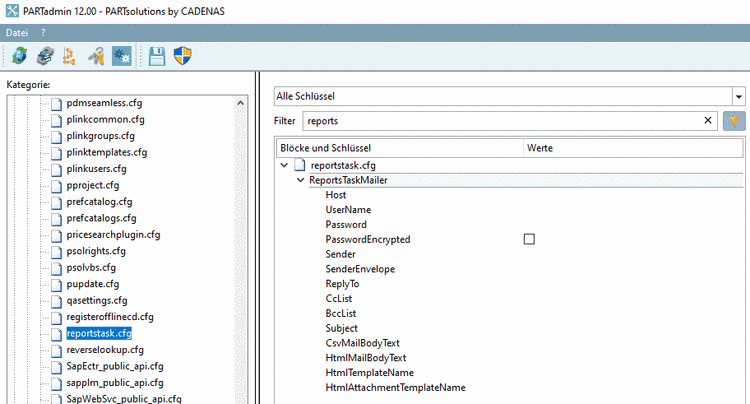Select reverselookup.cfg in the category list

coord(105,350)
